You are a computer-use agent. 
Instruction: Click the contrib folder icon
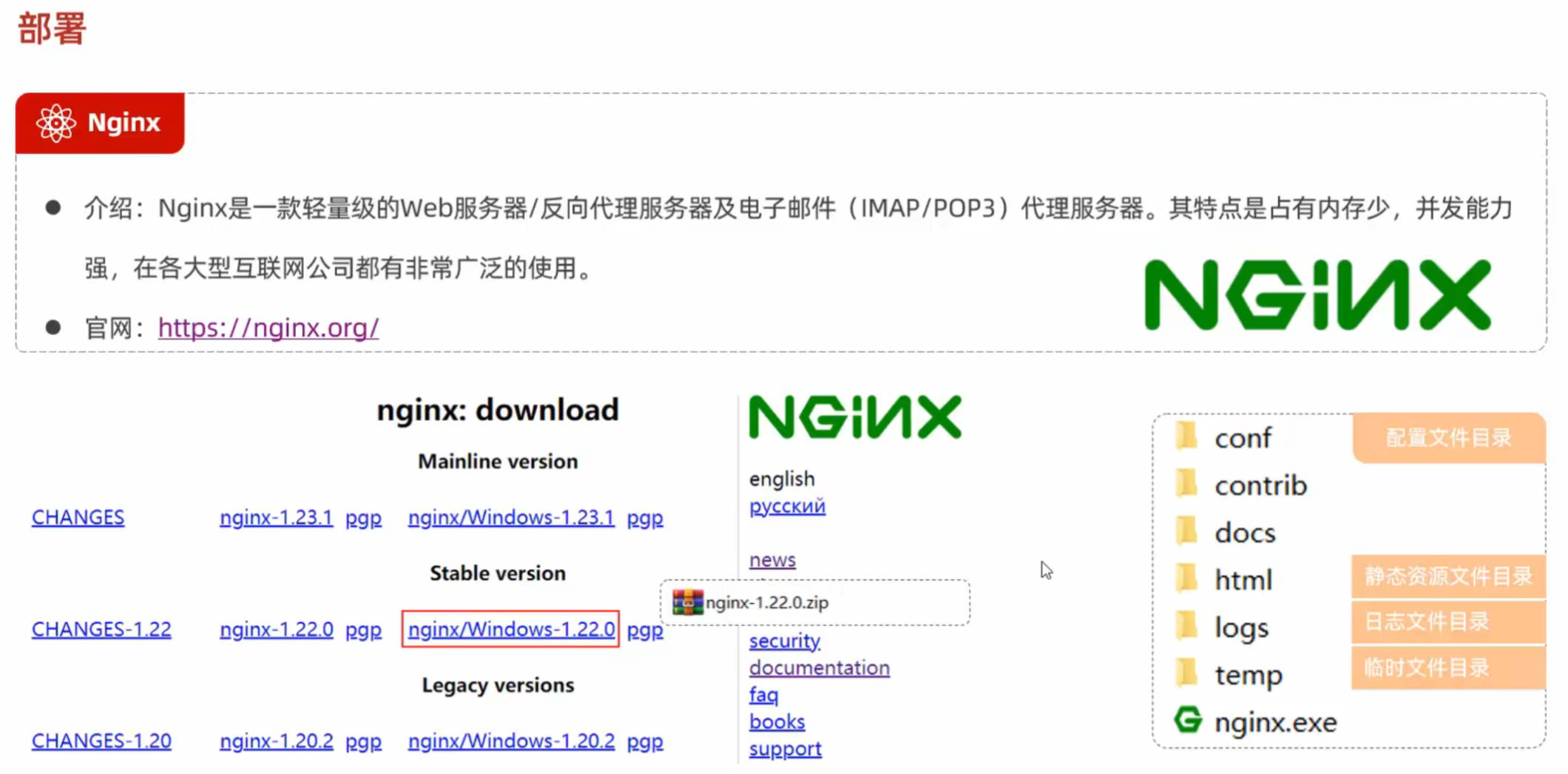pyautogui.click(x=1186, y=483)
